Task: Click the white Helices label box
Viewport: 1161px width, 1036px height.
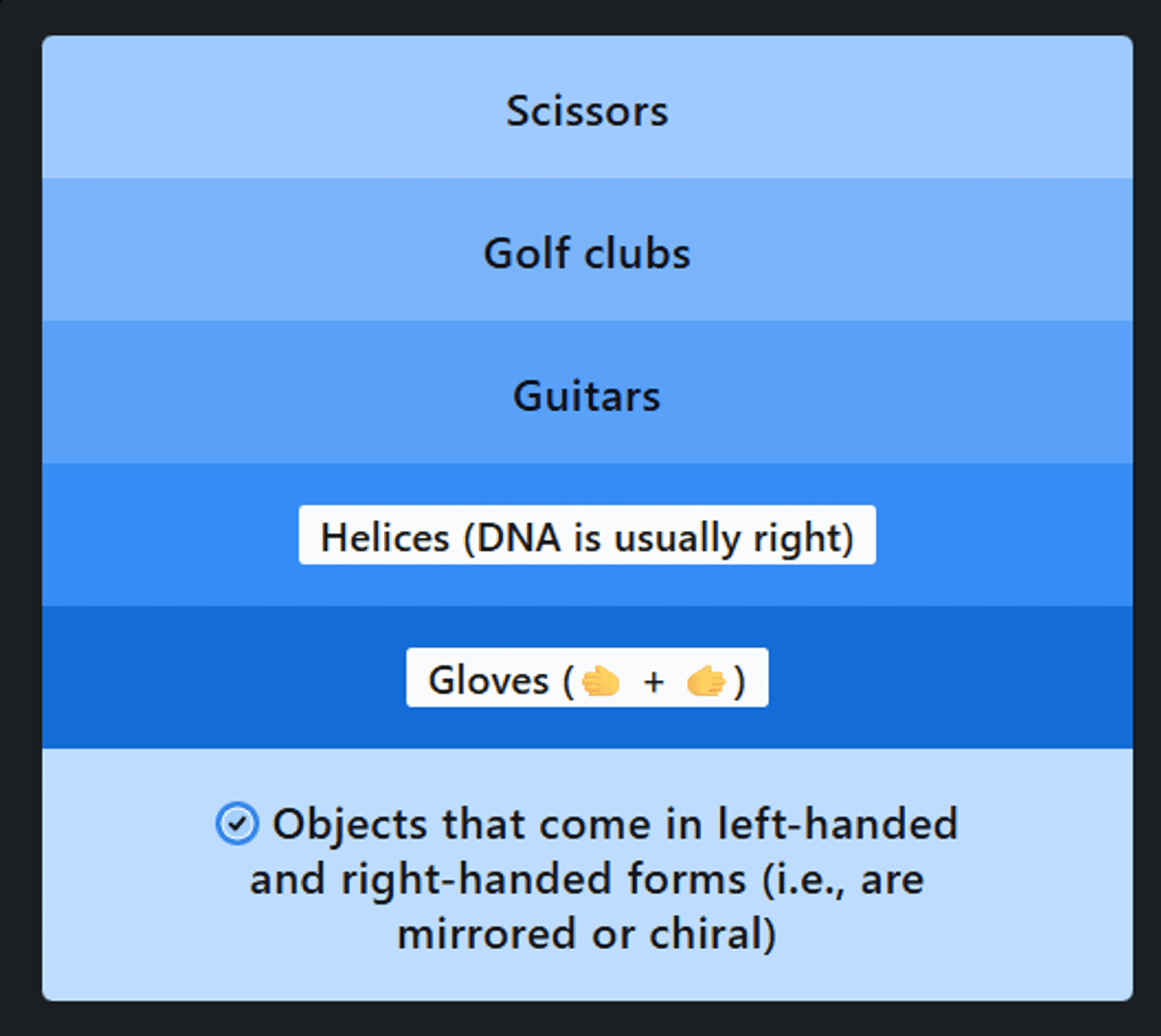Action: (587, 535)
